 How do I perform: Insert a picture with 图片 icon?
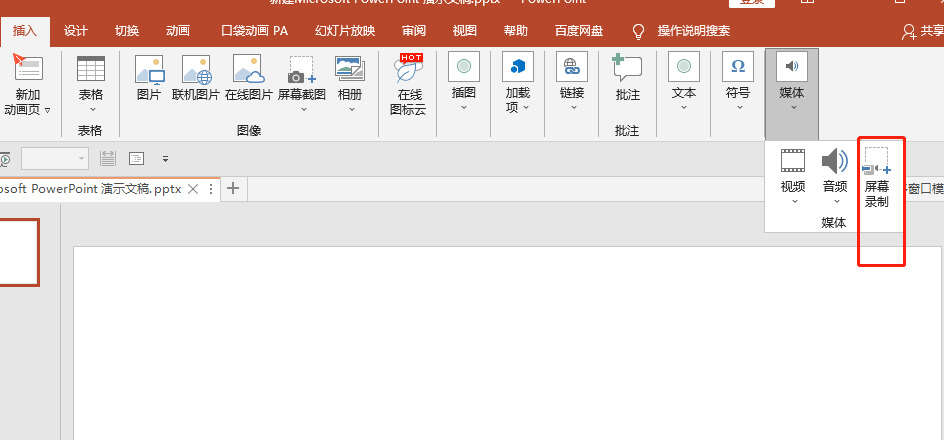tap(149, 69)
